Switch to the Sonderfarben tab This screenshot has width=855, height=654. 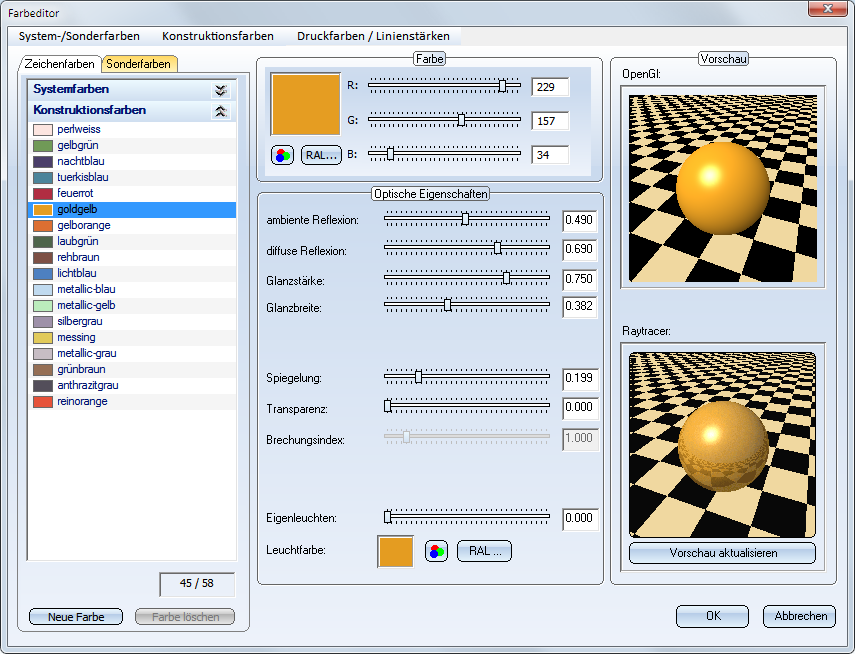click(140, 64)
